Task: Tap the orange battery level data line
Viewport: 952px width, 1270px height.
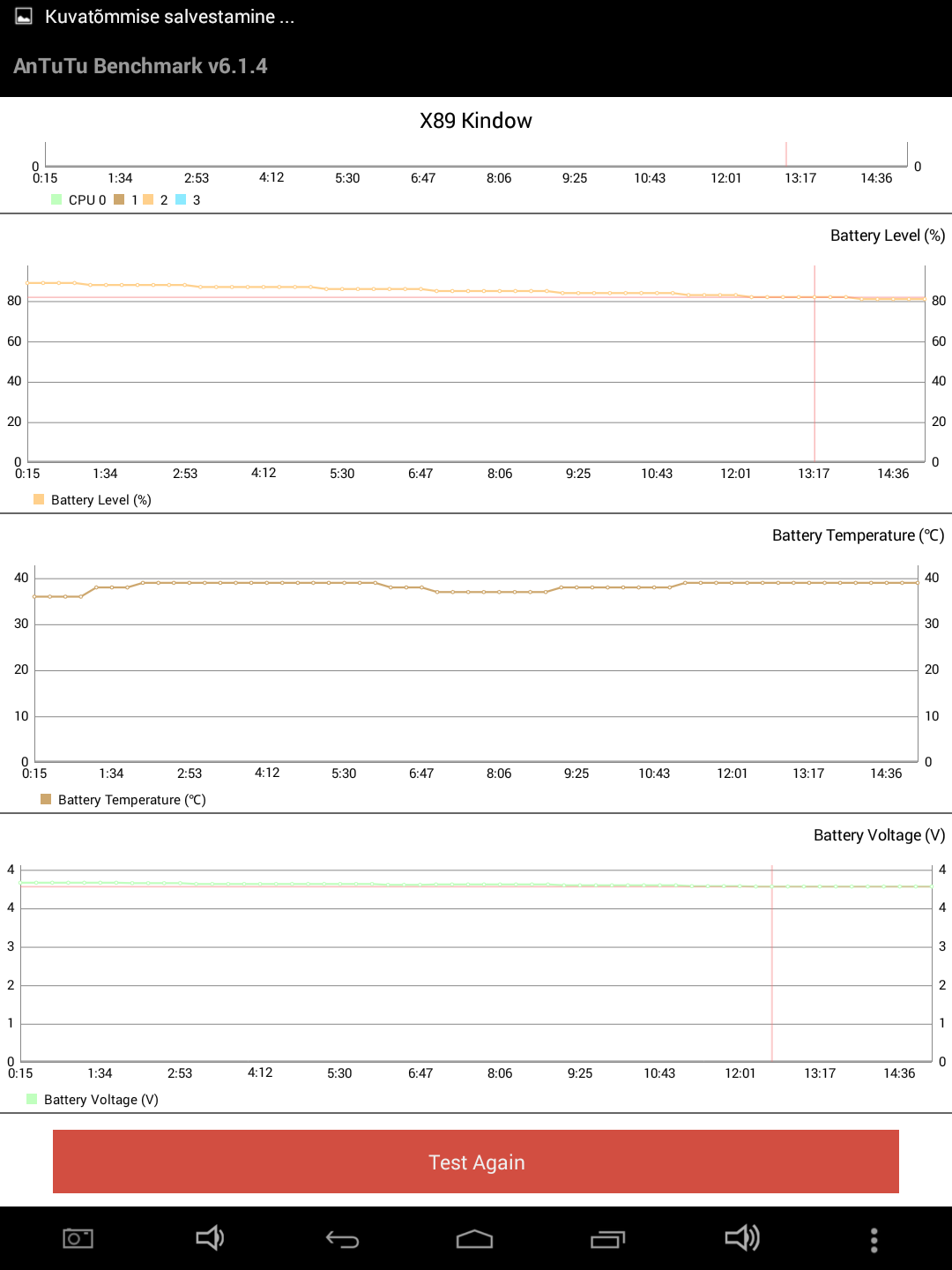Action: click(476, 290)
